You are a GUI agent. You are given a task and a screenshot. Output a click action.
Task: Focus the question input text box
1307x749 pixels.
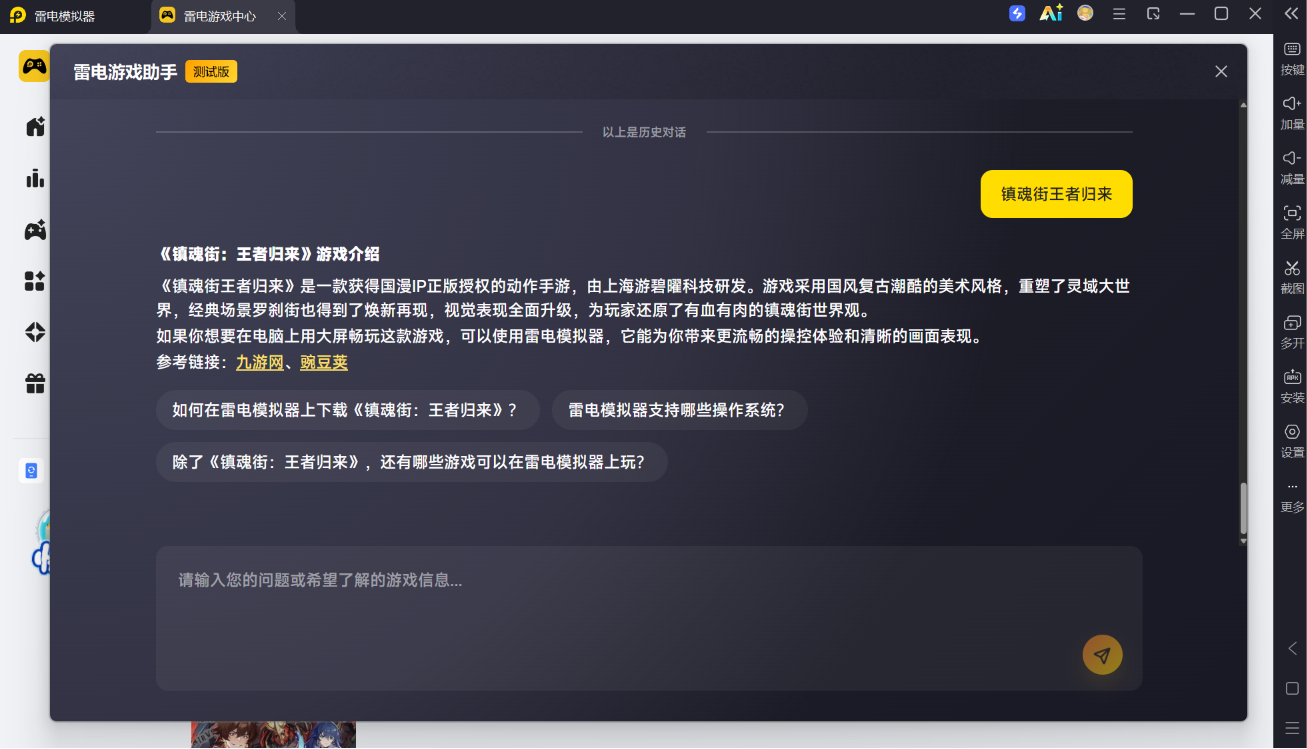[649, 618]
